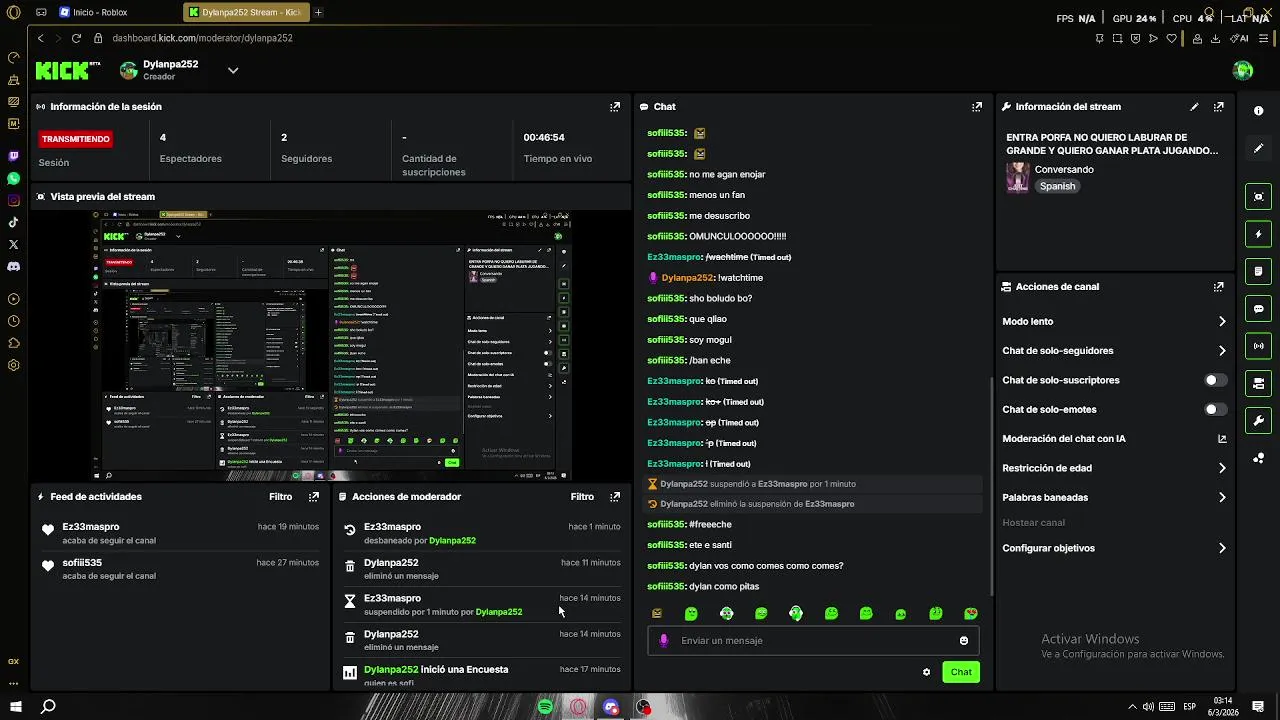Toggle Chat de solo-suscriptores switch
This screenshot has width=1280, height=720.
1215,380
